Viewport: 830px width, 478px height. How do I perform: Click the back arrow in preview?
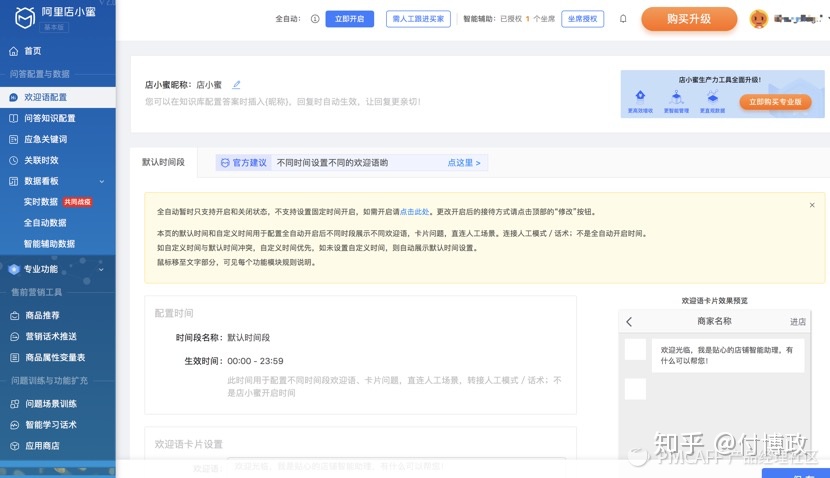629,321
